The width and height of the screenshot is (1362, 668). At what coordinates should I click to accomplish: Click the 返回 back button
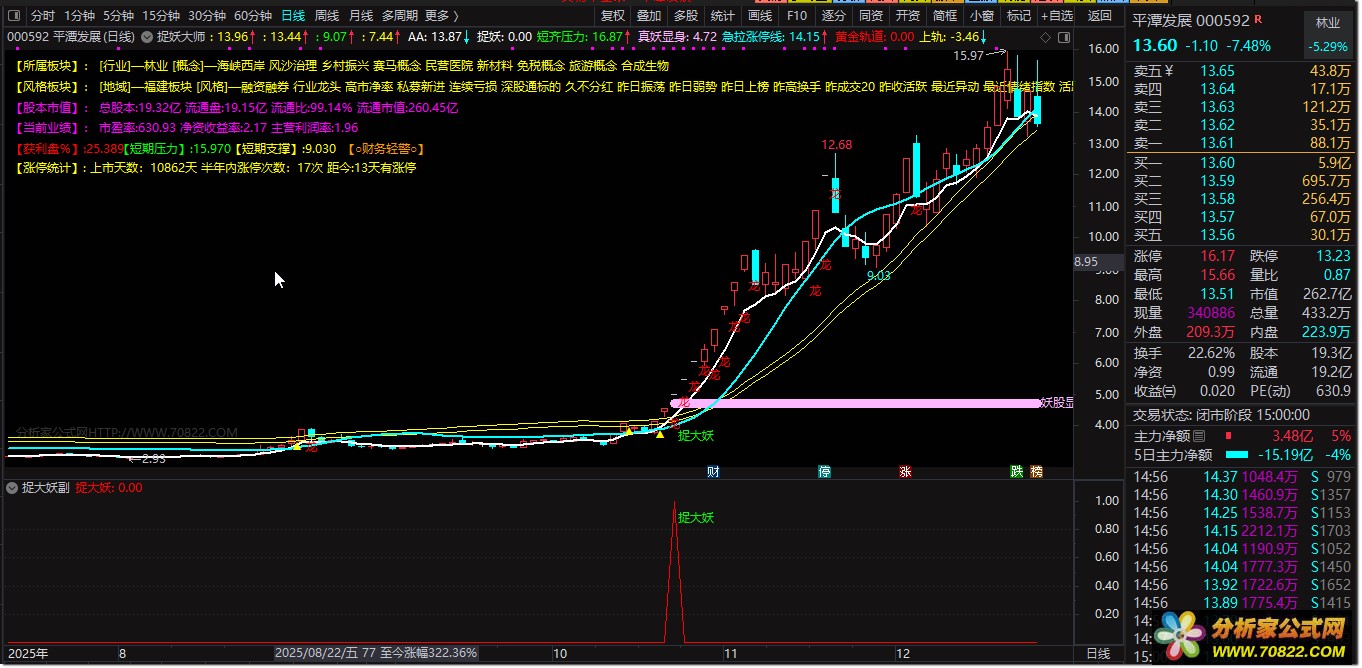click(1100, 16)
